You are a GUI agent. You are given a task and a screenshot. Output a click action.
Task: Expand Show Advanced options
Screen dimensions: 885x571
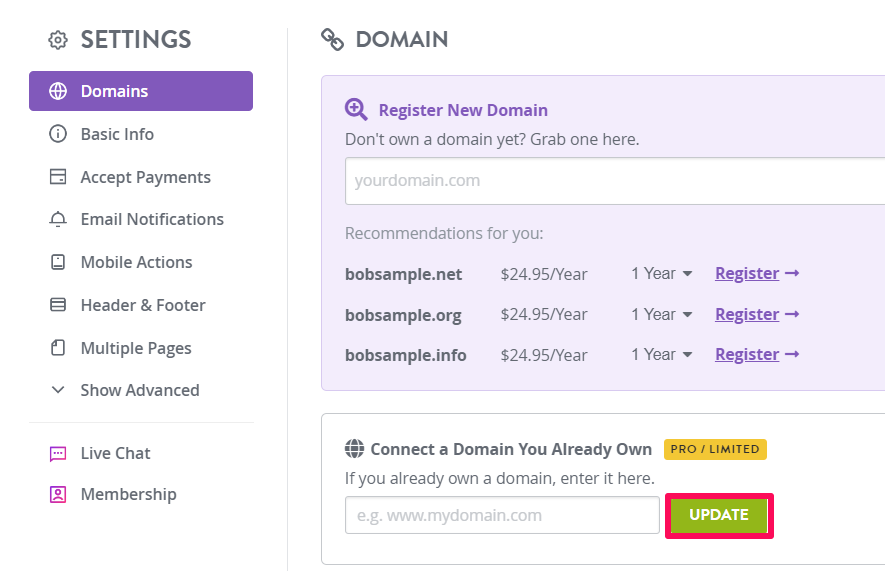tap(140, 390)
